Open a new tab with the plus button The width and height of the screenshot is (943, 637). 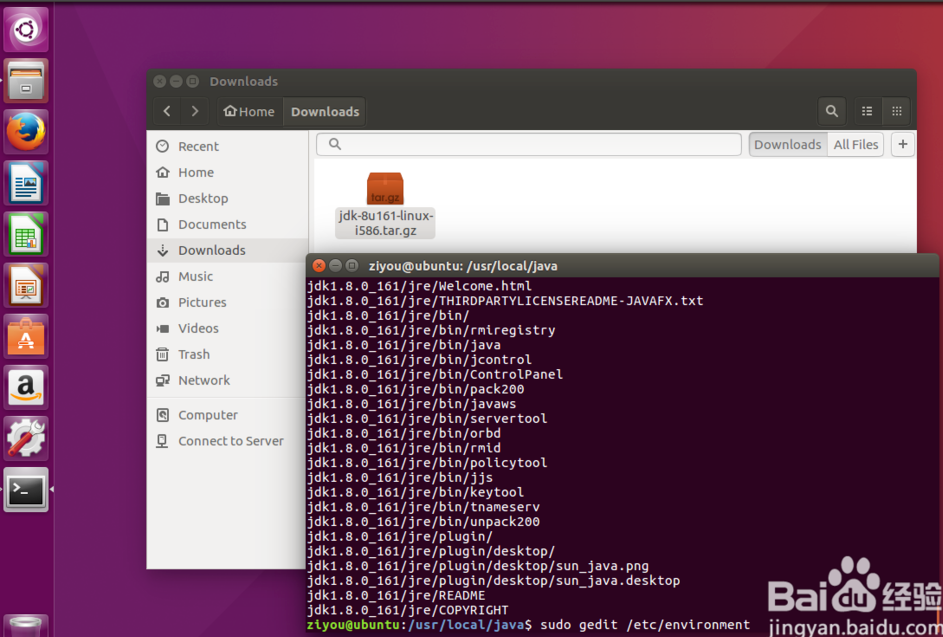902,144
